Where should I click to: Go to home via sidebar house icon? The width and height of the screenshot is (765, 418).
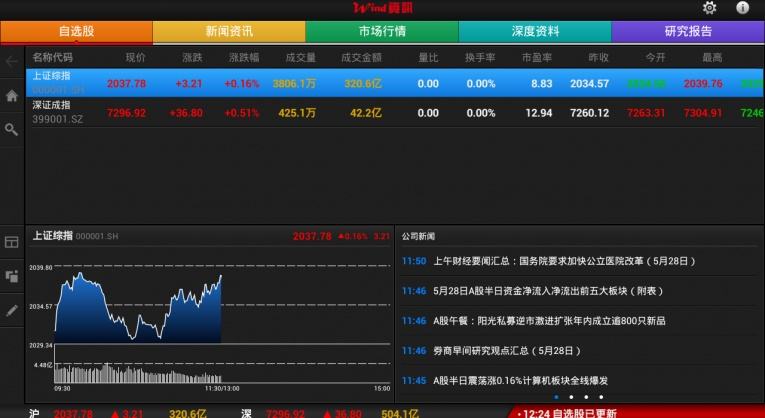[12, 96]
